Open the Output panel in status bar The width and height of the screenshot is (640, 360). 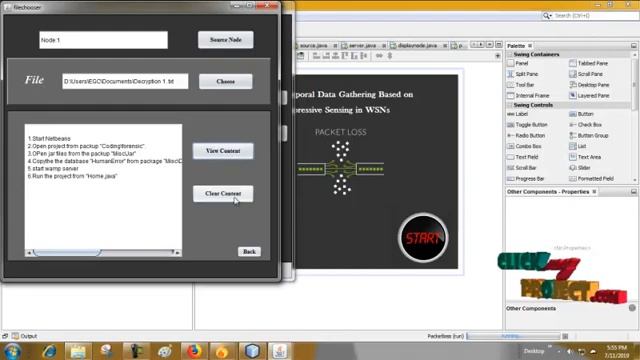[24, 336]
